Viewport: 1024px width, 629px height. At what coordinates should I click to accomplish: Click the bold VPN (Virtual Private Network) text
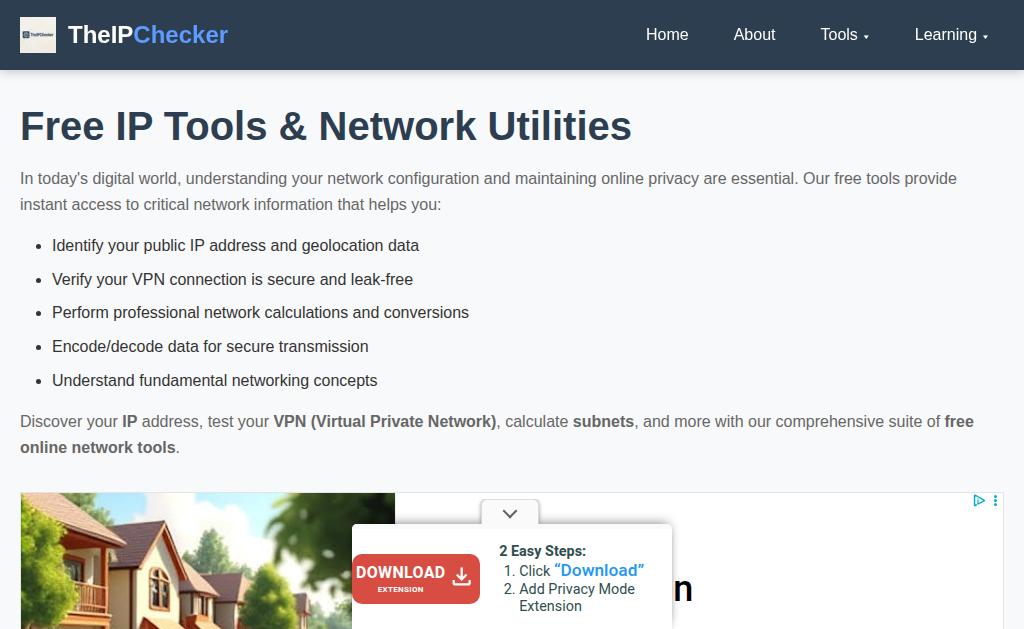tap(384, 422)
